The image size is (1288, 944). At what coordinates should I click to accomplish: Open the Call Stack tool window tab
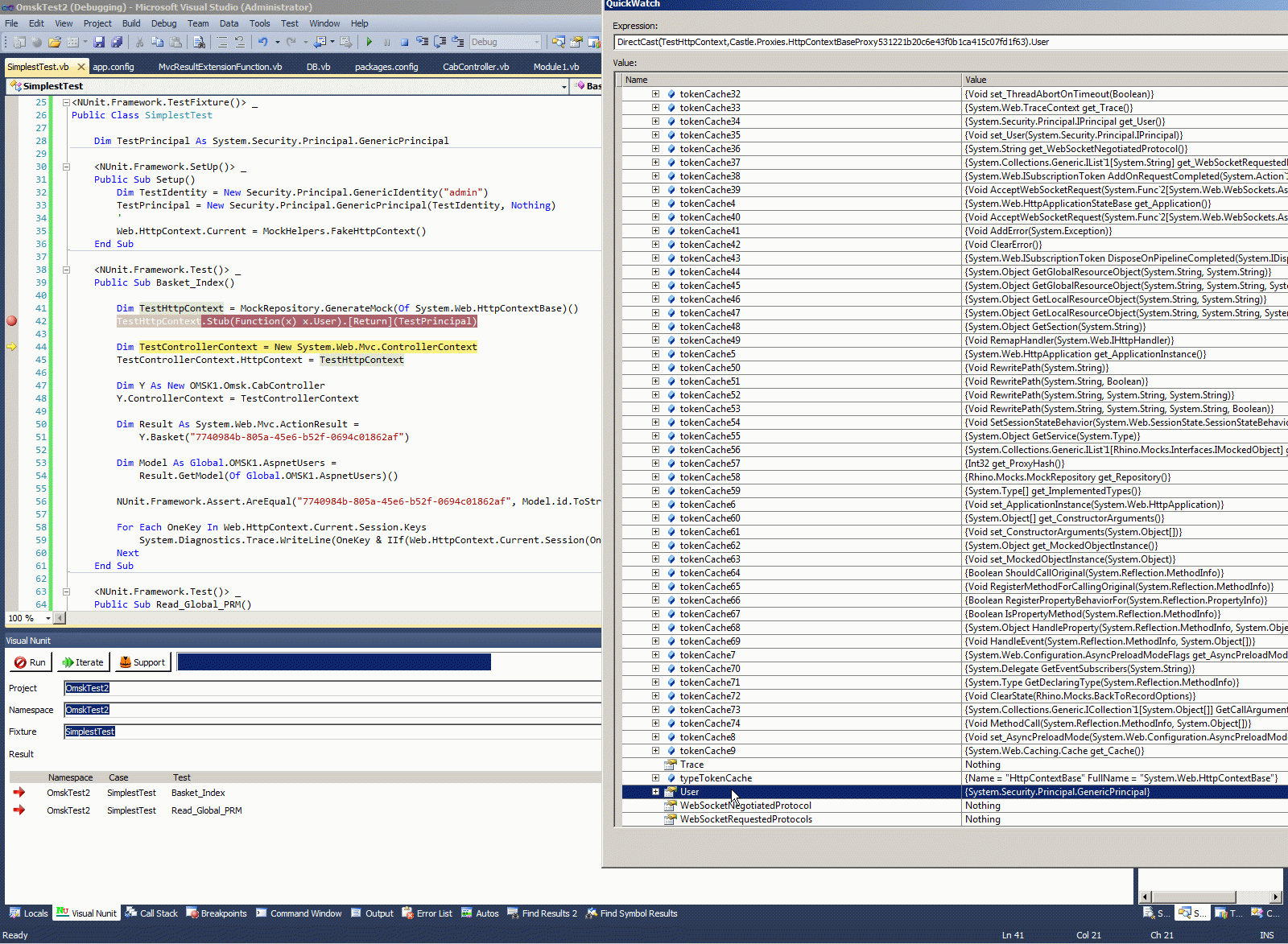[151, 913]
